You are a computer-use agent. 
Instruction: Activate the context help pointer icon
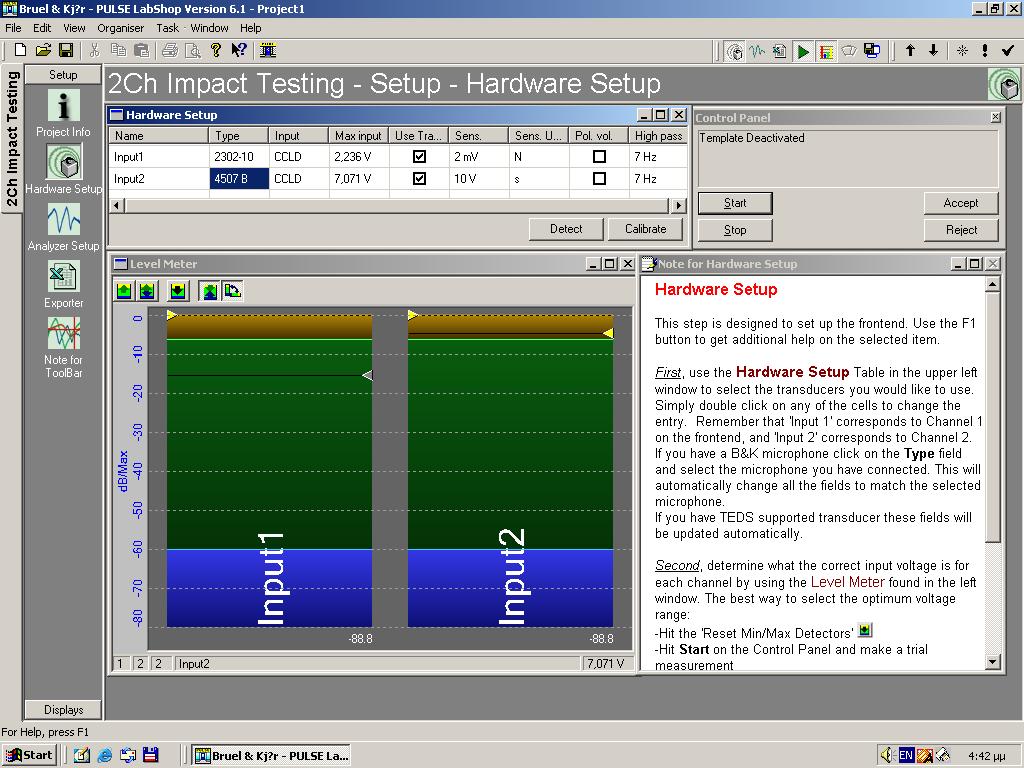coord(239,50)
